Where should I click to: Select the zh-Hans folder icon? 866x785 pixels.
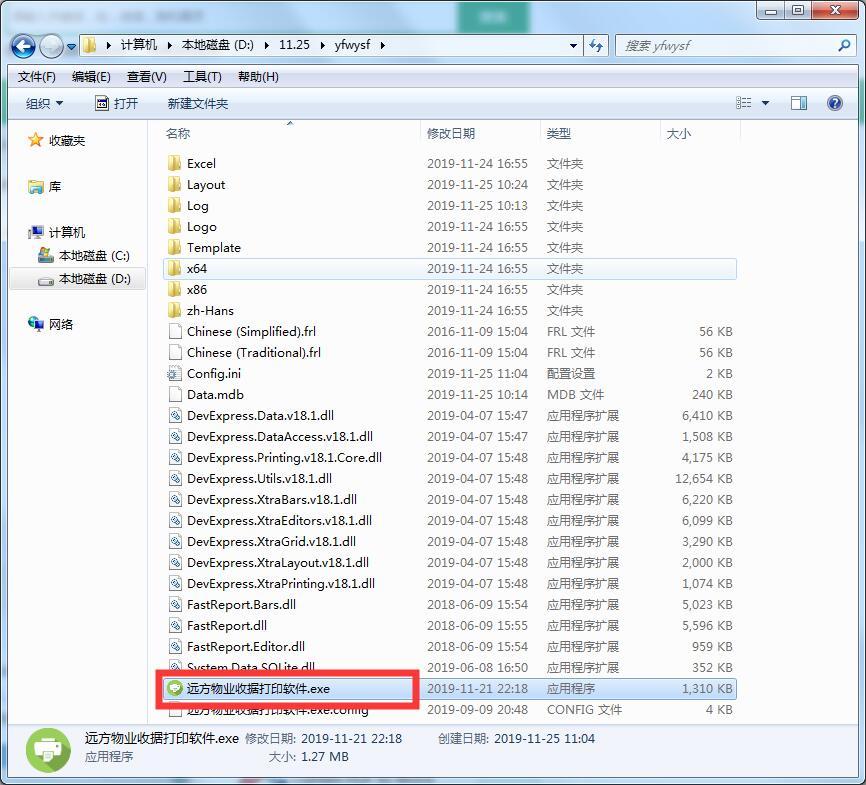[x=175, y=310]
